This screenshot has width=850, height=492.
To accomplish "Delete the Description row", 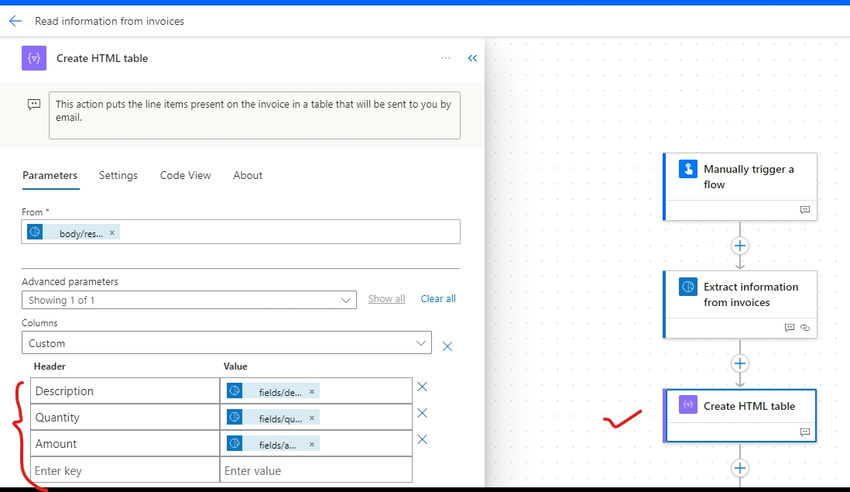I will (422, 387).
